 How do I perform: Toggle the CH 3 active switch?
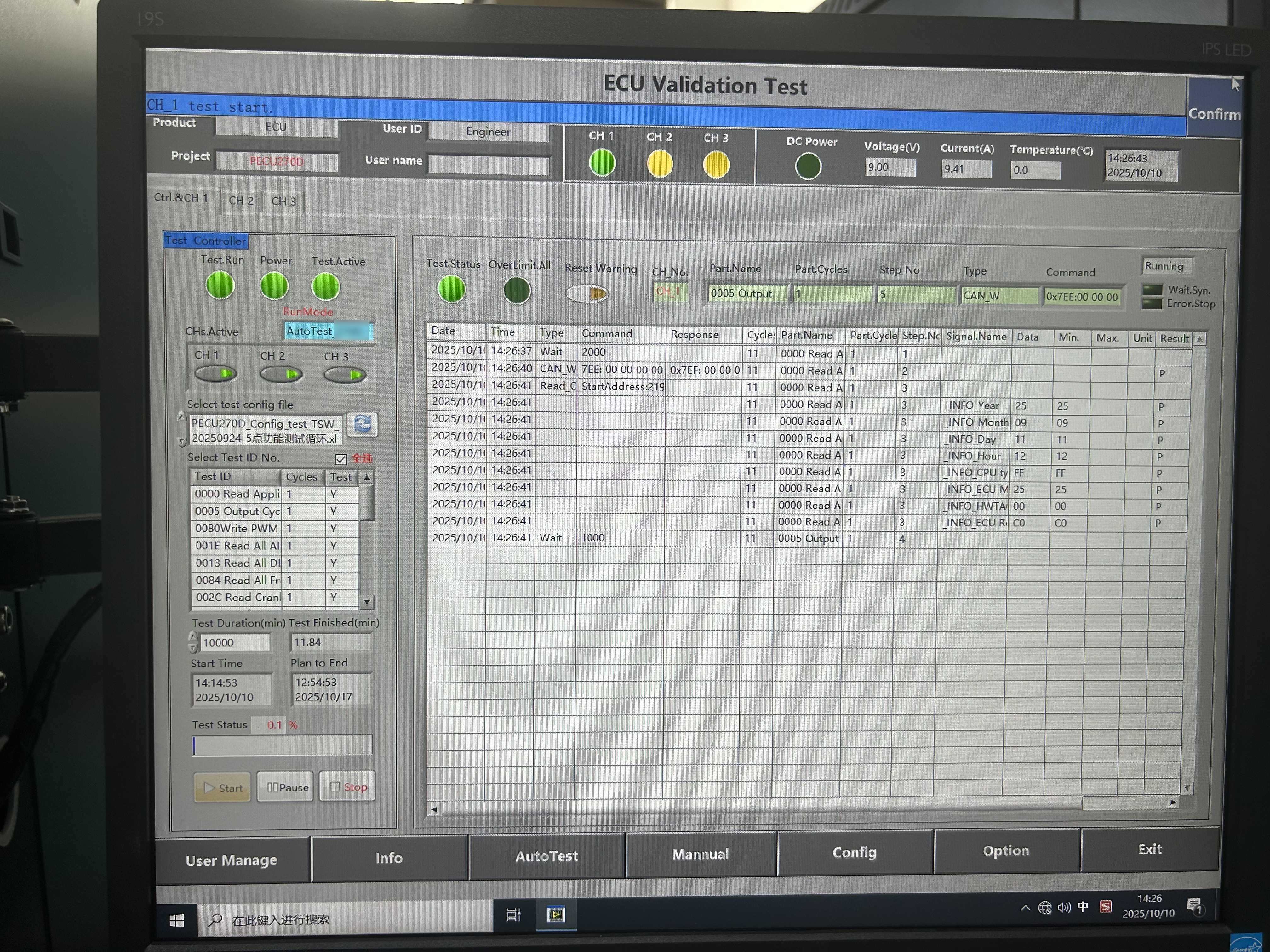(x=345, y=375)
